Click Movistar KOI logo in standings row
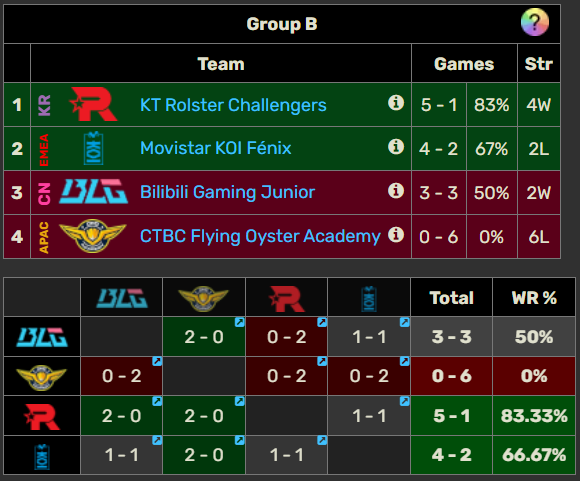The height and width of the screenshot is (481, 580). click(x=94, y=148)
